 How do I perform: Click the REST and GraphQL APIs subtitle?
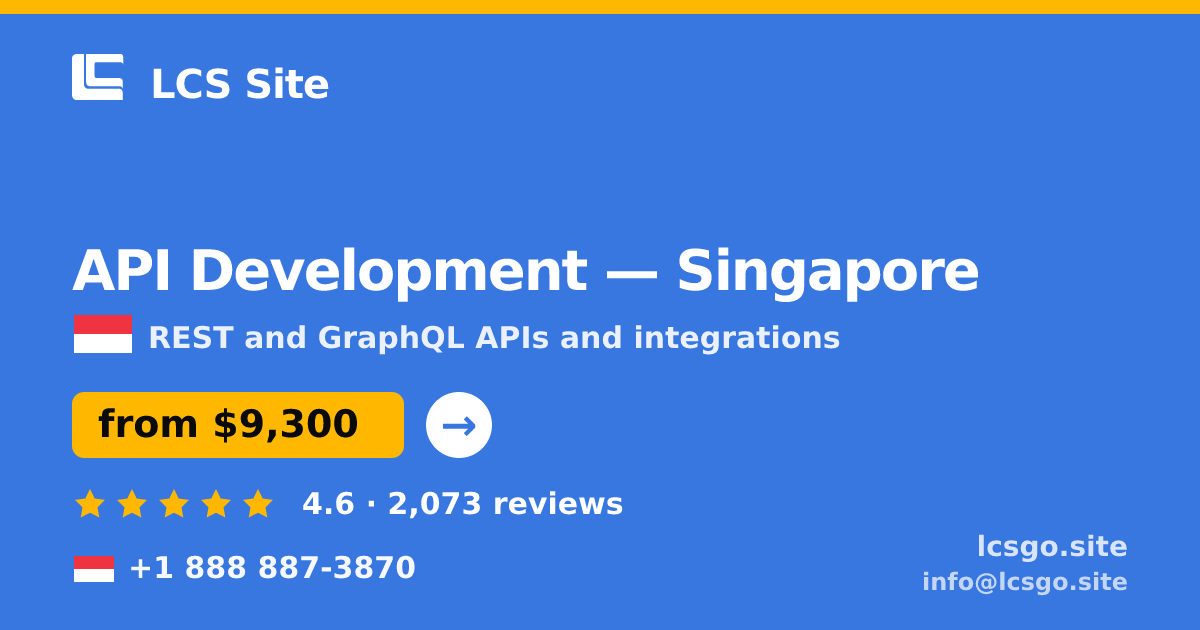tap(494, 338)
